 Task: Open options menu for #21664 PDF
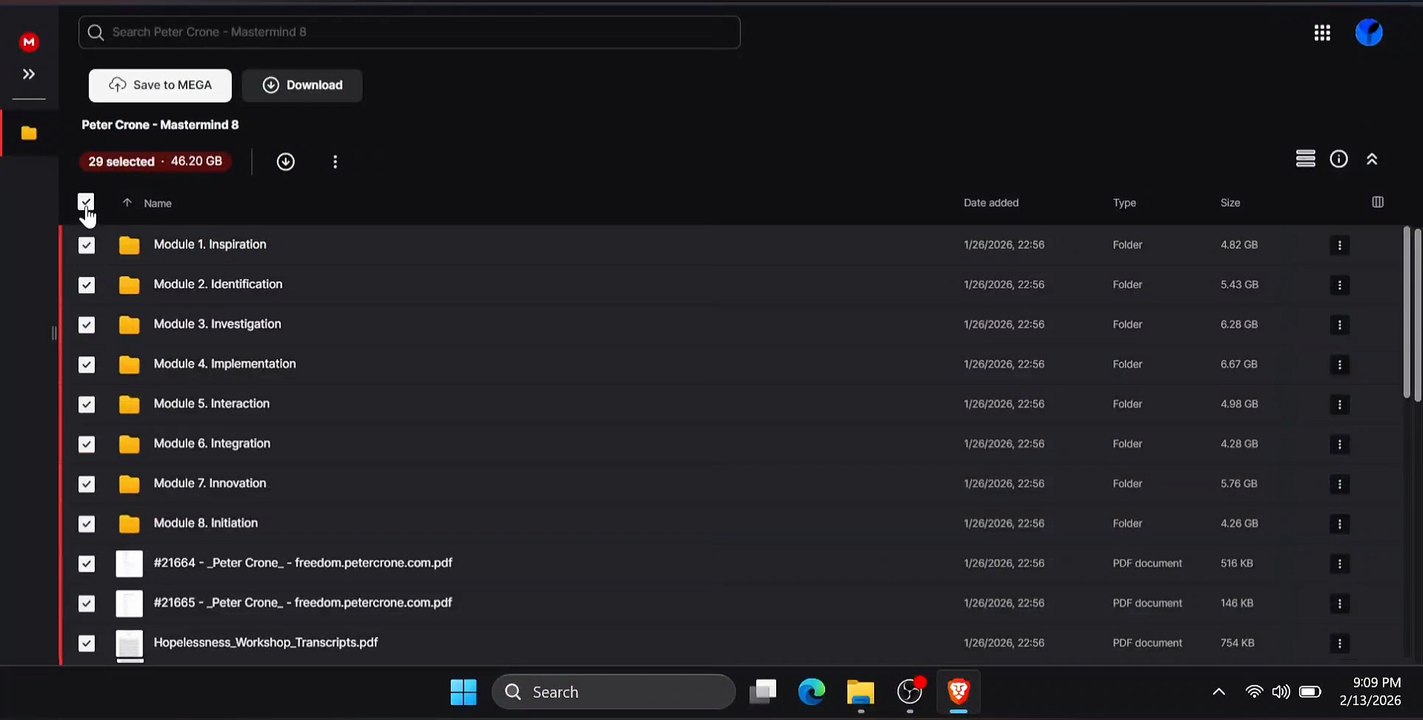coord(1340,564)
